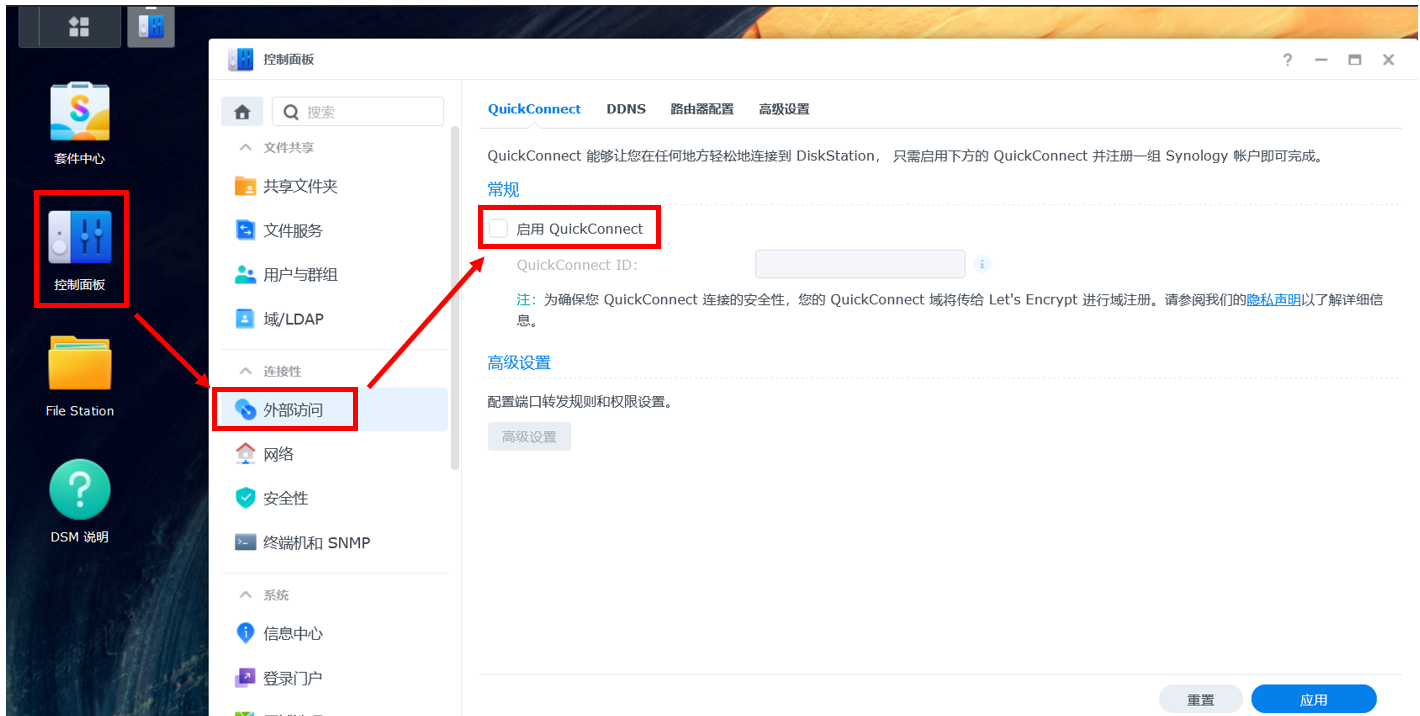Open 域/LDAP icon in sidebar
Image resolution: width=1420 pixels, height=716 pixels.
click(x=245, y=319)
